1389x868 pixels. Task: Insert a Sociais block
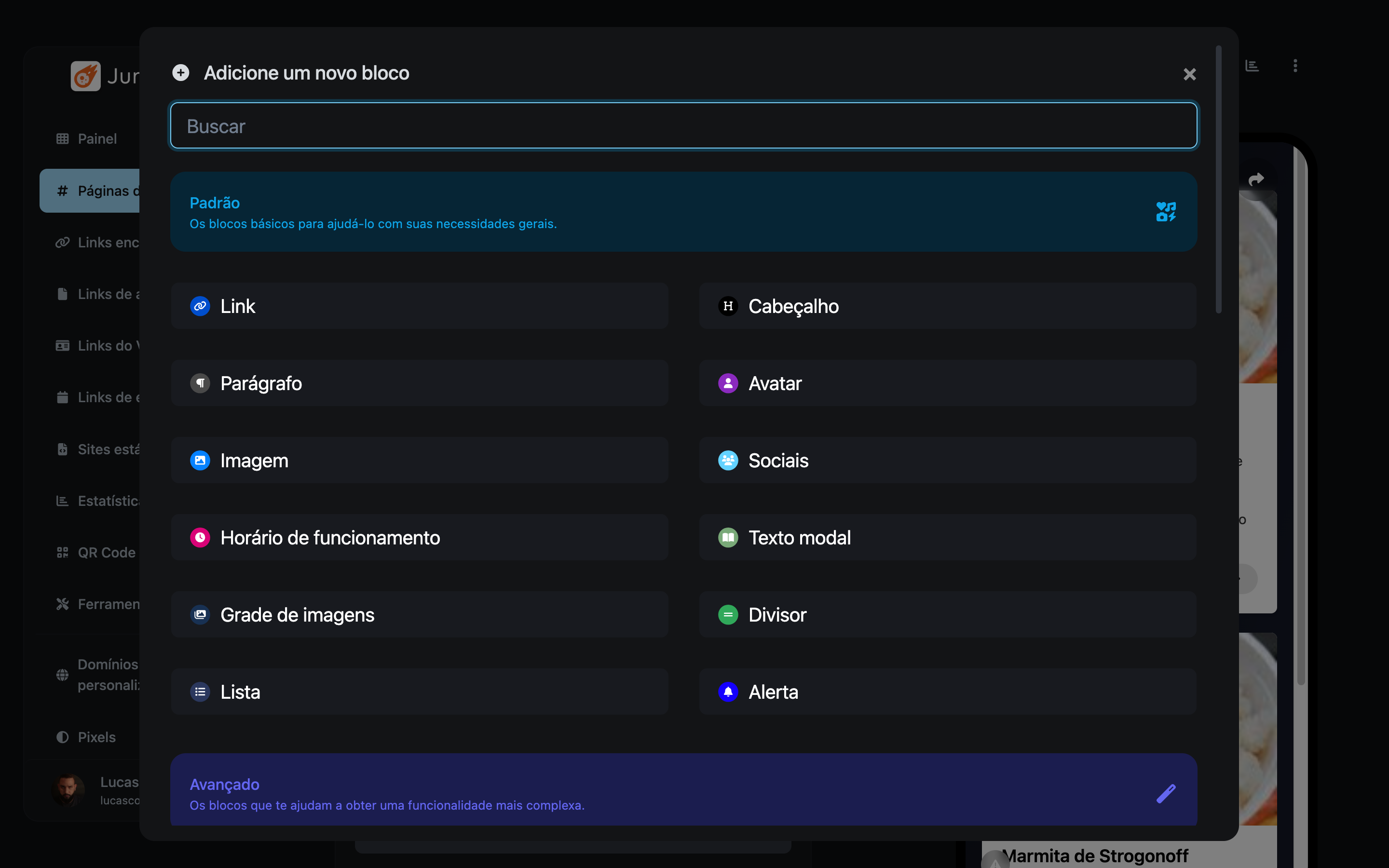point(948,461)
